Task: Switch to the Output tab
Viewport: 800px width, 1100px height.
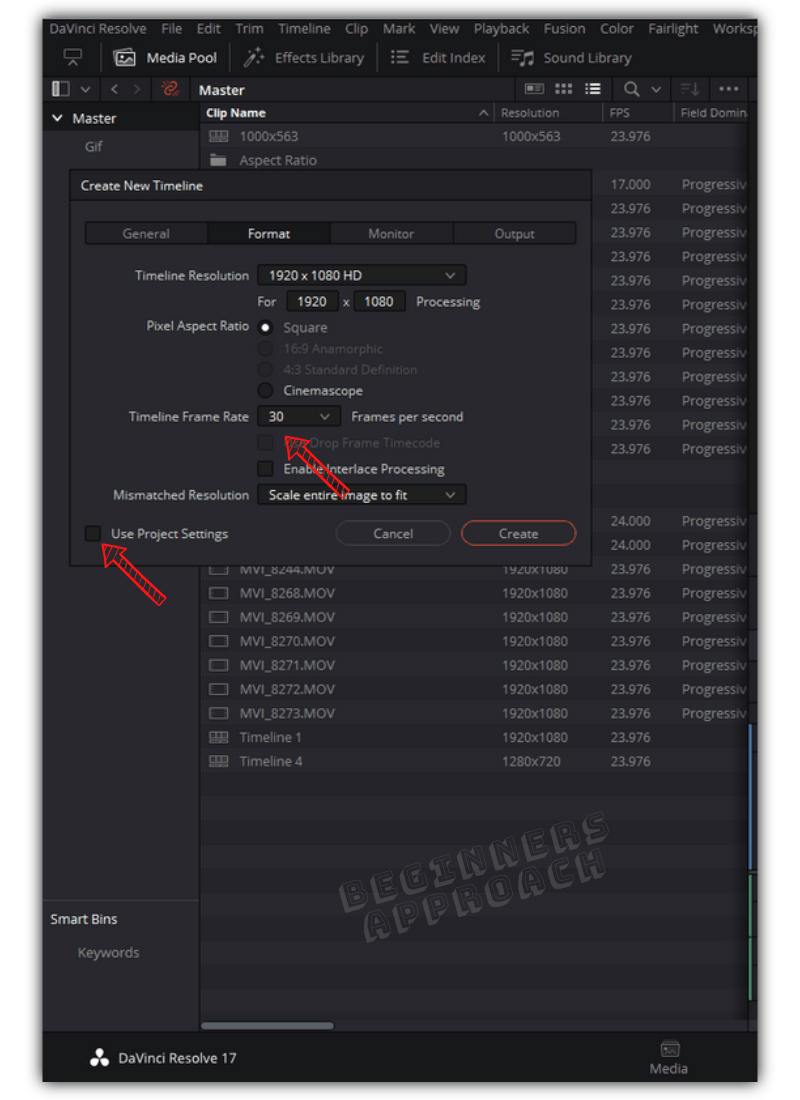Action: 514,234
